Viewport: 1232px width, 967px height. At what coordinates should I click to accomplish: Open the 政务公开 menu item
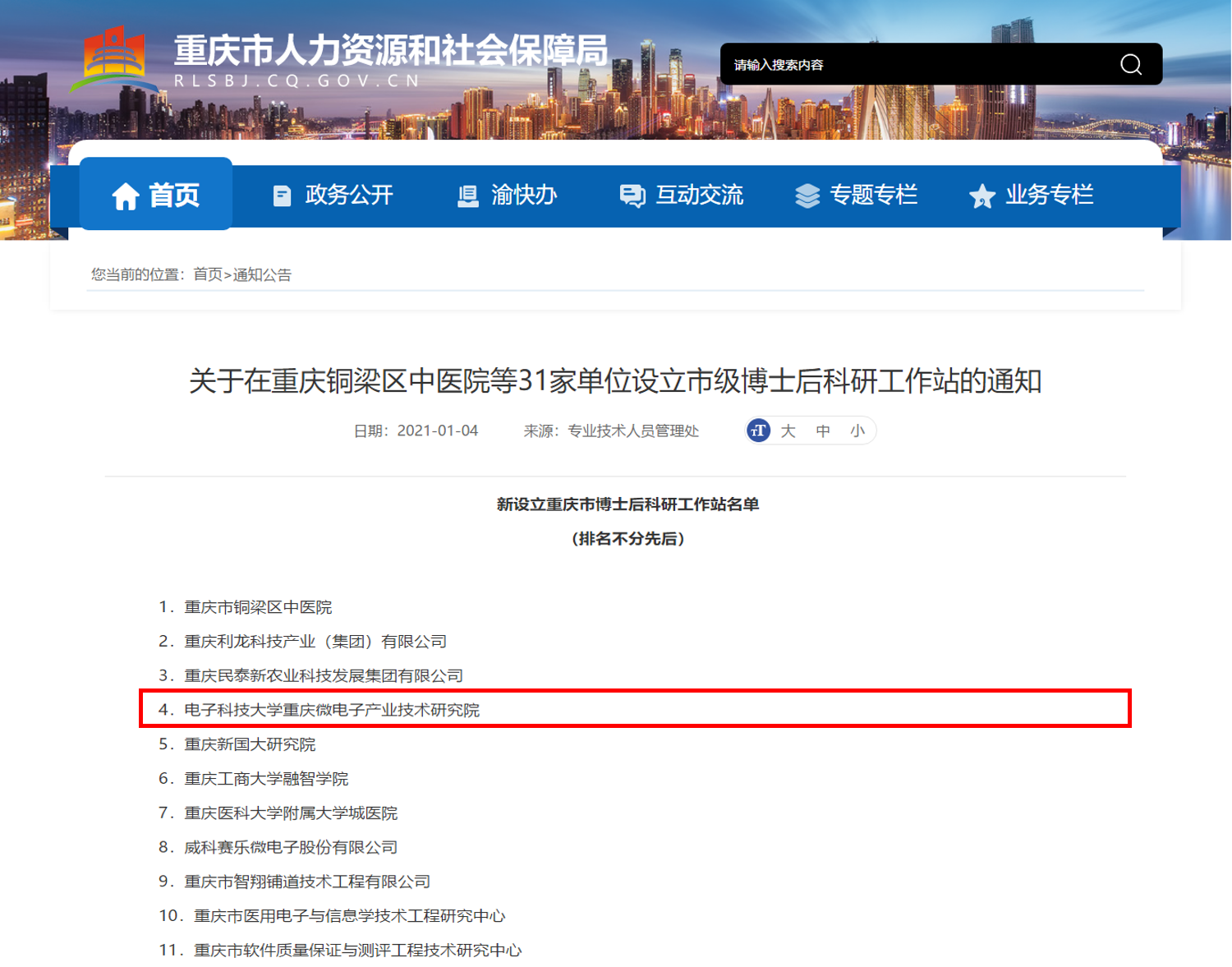point(333,196)
